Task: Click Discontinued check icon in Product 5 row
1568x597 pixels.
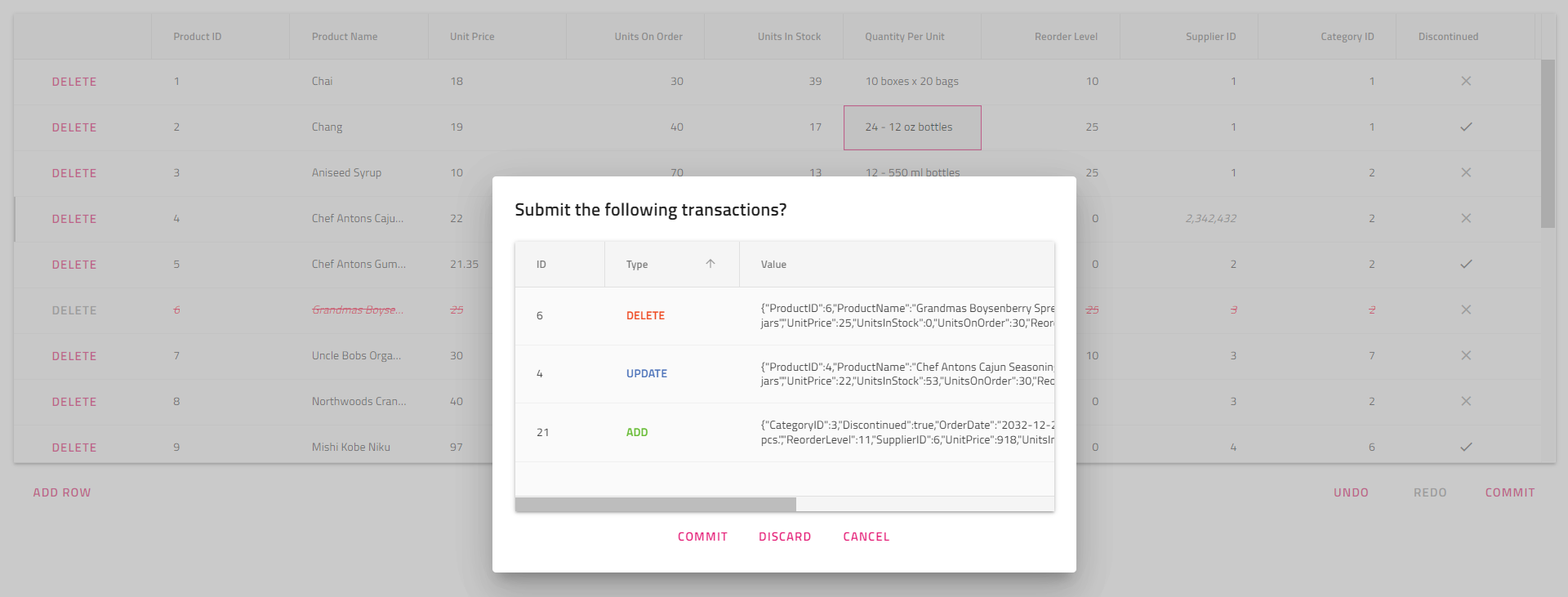Action: pos(1466,264)
